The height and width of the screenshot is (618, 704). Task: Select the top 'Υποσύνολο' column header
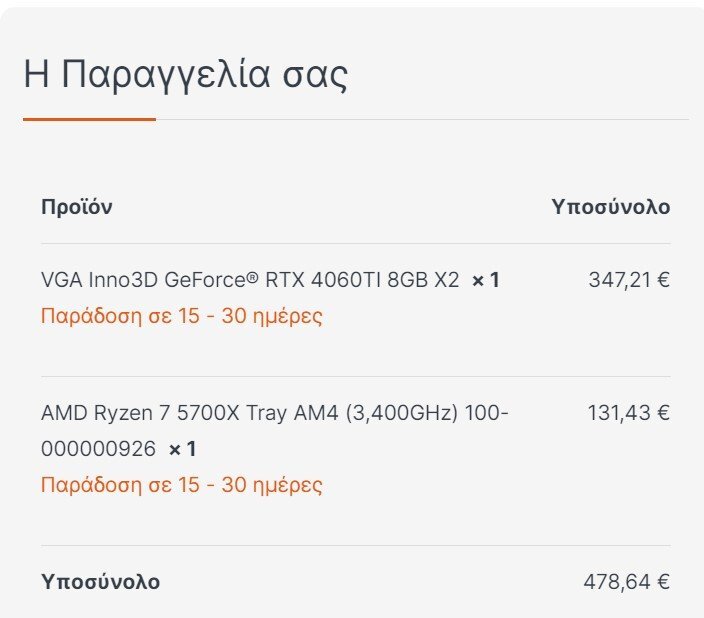coord(611,207)
